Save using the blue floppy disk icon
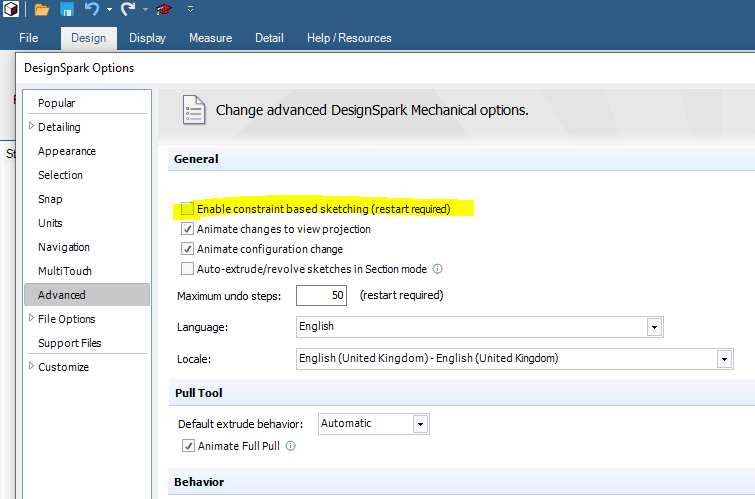This screenshot has height=499, width=755. click(x=66, y=9)
